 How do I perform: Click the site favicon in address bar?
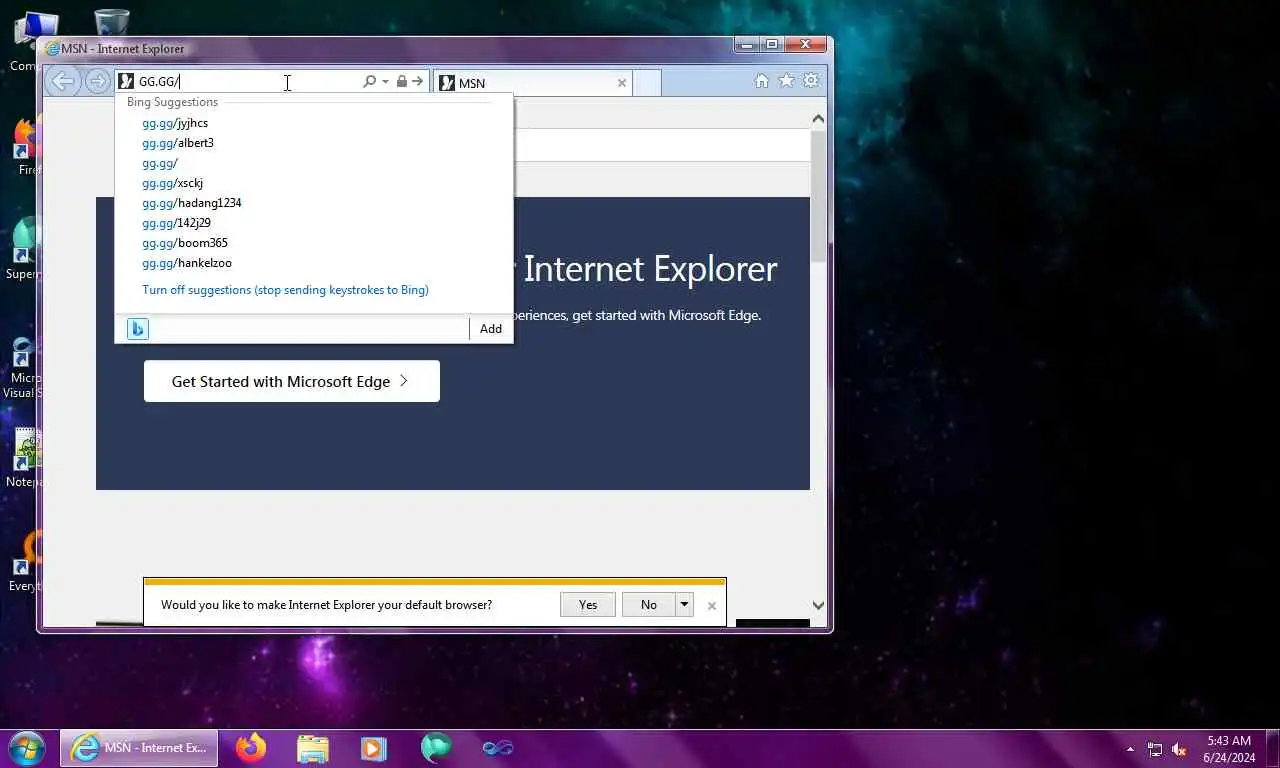tap(126, 82)
